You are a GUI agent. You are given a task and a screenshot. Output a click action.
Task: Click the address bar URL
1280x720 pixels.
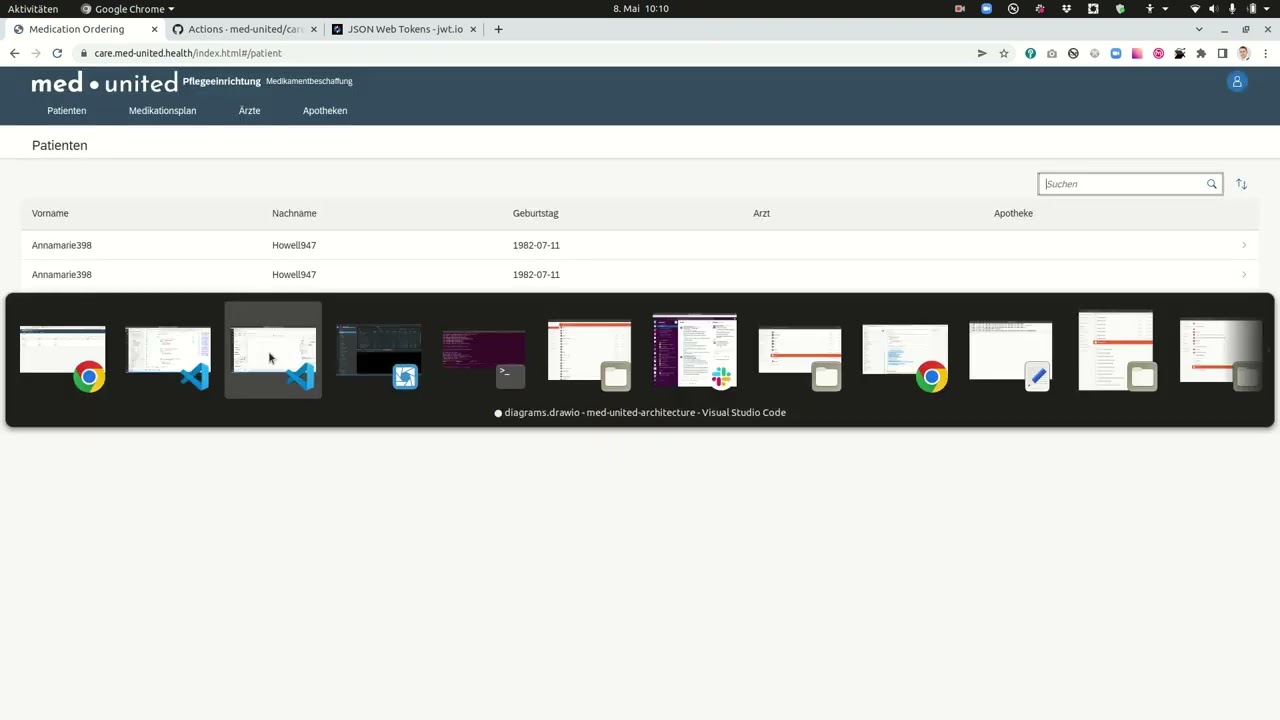[188, 53]
